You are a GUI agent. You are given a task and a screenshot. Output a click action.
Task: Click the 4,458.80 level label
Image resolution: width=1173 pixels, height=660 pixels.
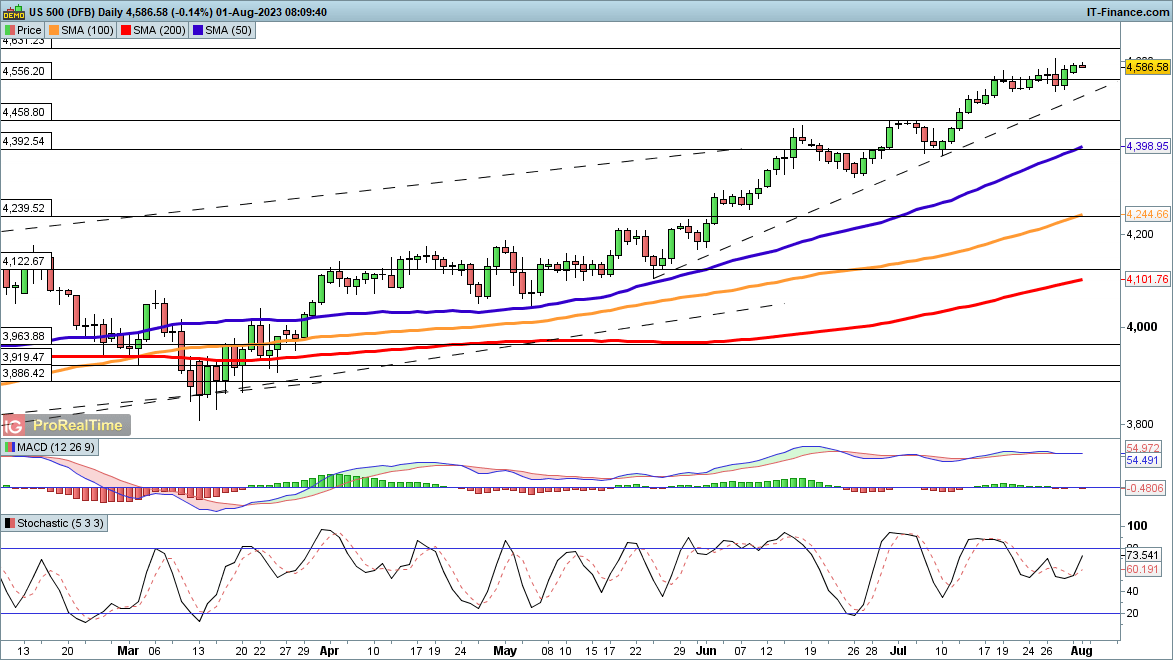click(x=24, y=113)
